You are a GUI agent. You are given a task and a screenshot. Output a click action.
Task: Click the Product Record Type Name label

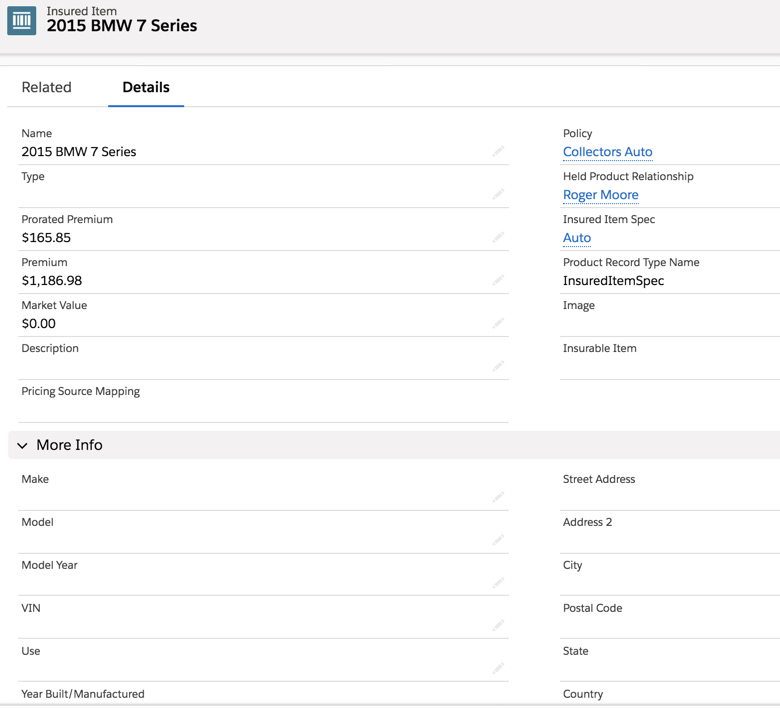pyautogui.click(x=631, y=263)
